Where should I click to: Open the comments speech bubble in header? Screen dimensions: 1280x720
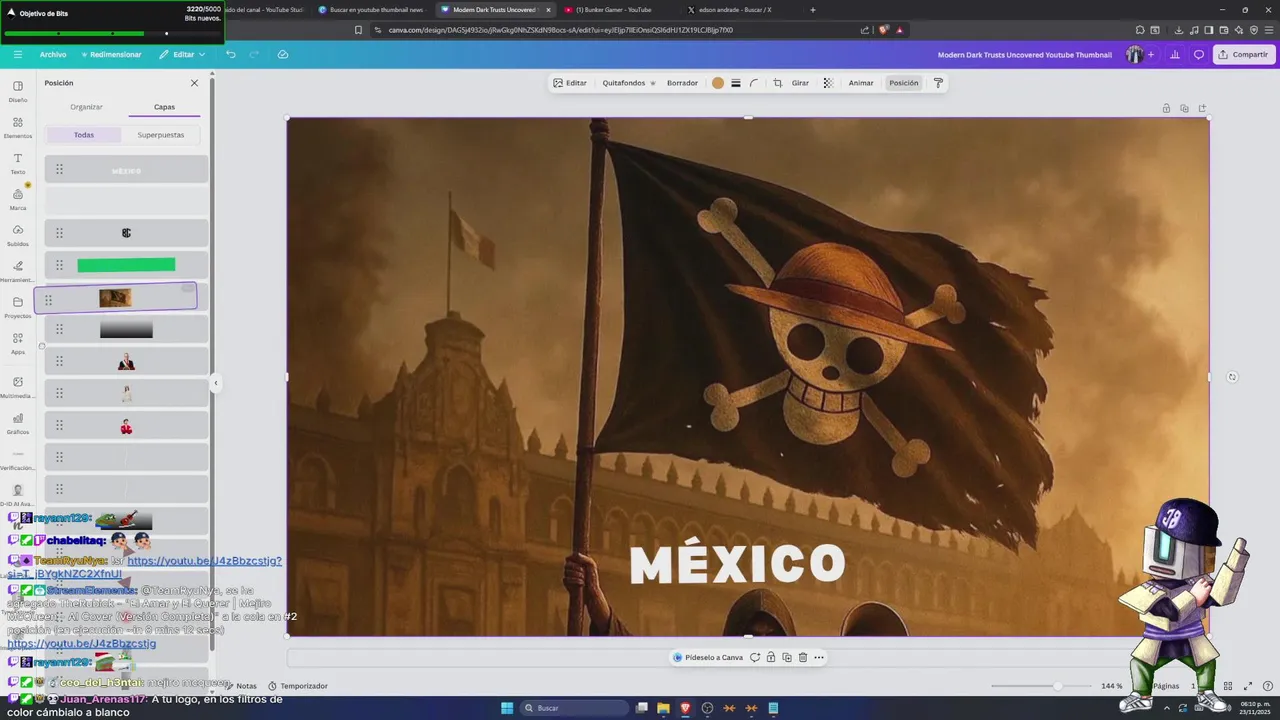click(1199, 54)
